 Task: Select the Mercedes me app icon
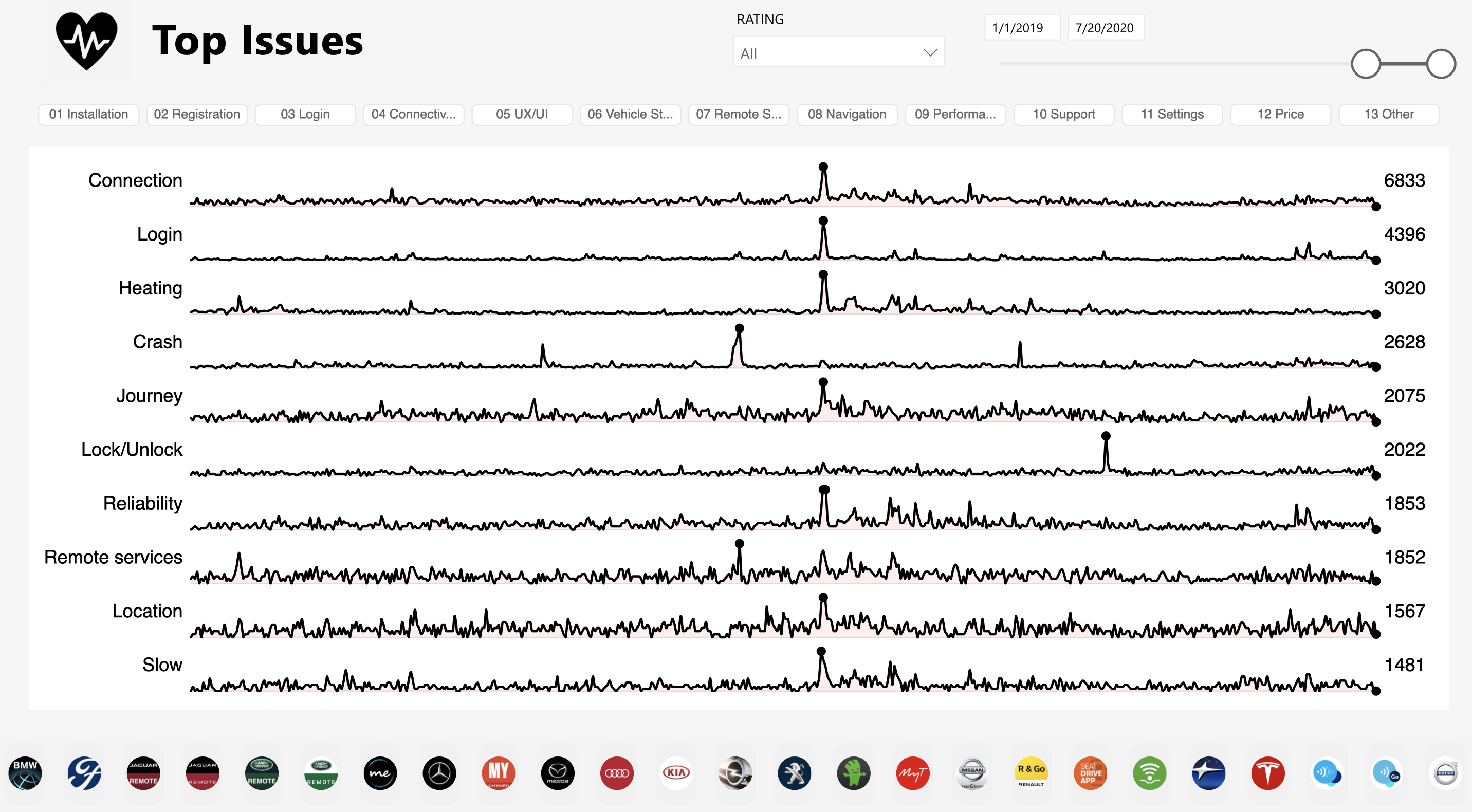380,773
